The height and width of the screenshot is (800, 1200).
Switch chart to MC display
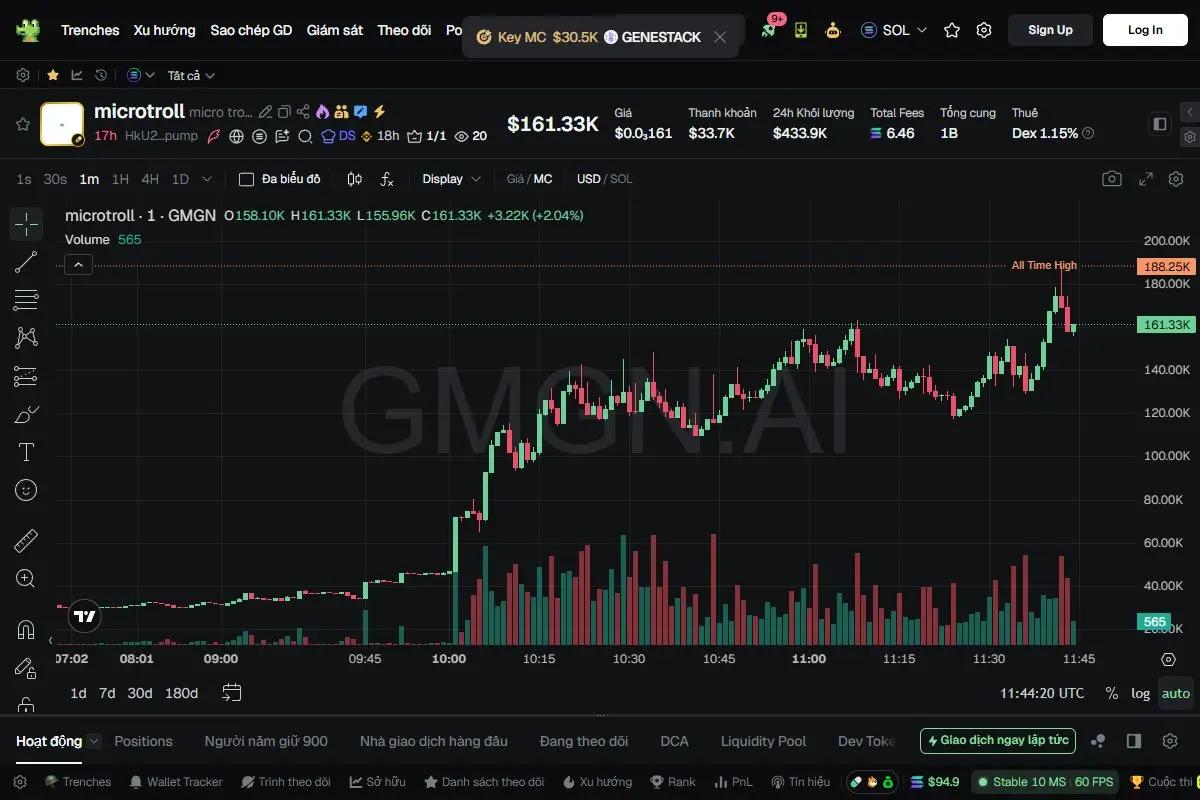pyautogui.click(x=543, y=179)
